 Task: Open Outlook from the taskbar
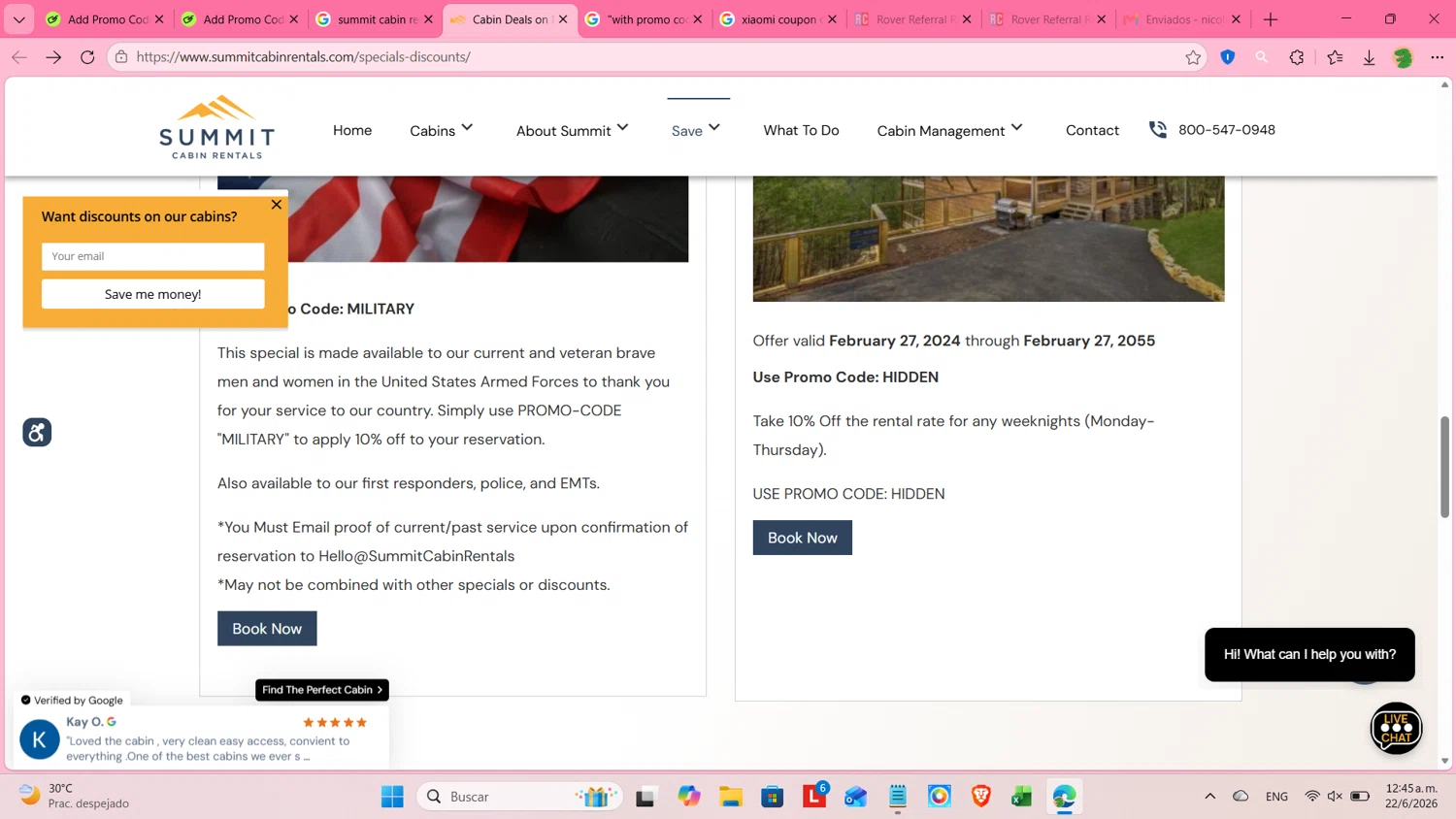click(855, 797)
